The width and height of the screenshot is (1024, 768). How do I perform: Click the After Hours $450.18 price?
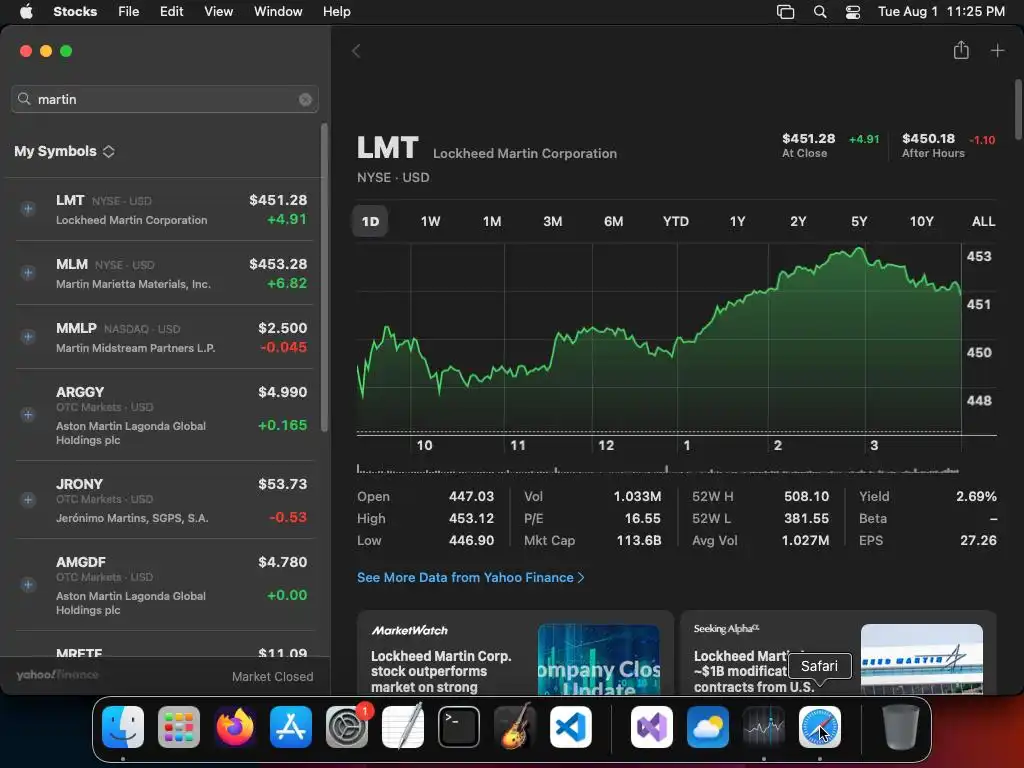928,138
